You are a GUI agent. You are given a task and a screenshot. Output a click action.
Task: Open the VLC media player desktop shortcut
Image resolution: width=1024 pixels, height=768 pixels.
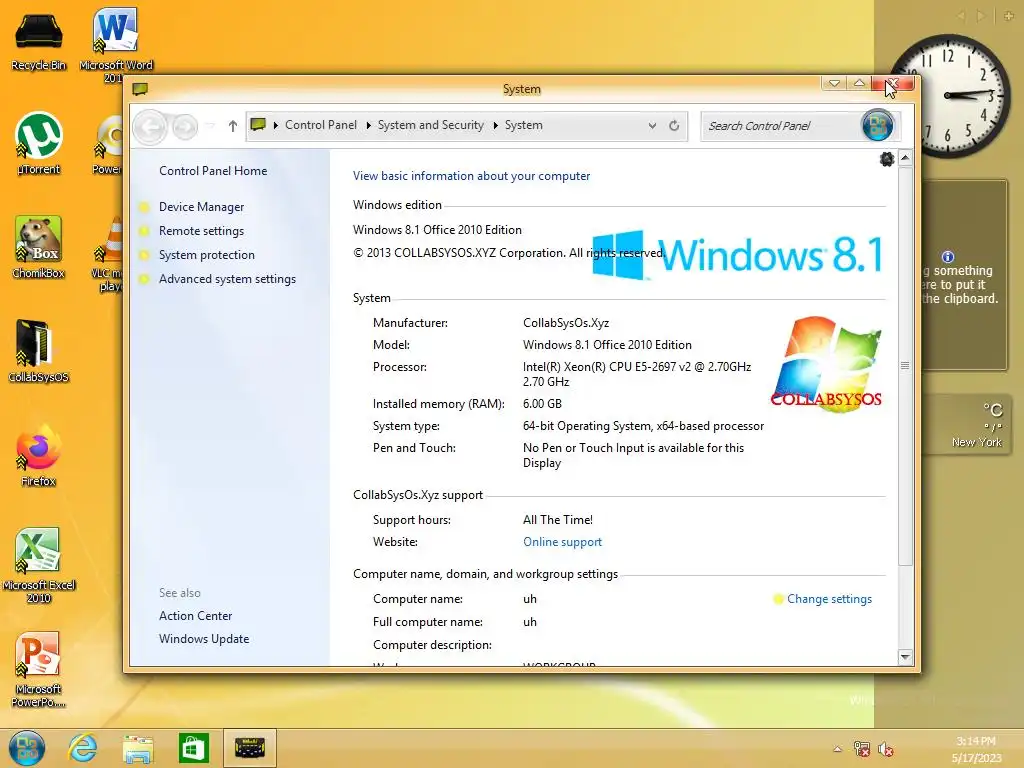click(108, 253)
